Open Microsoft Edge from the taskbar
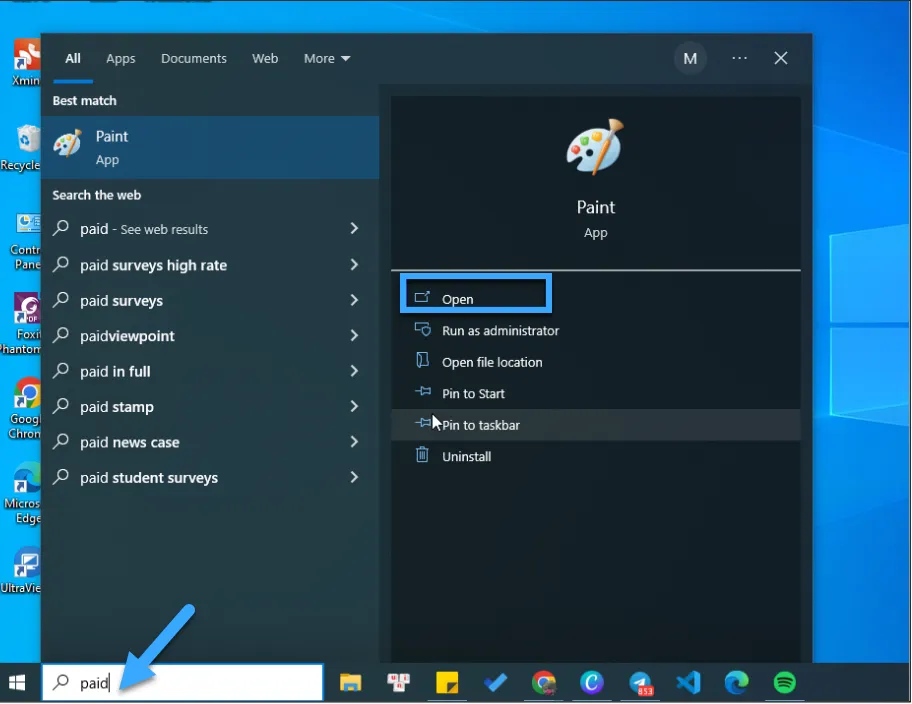 point(736,682)
